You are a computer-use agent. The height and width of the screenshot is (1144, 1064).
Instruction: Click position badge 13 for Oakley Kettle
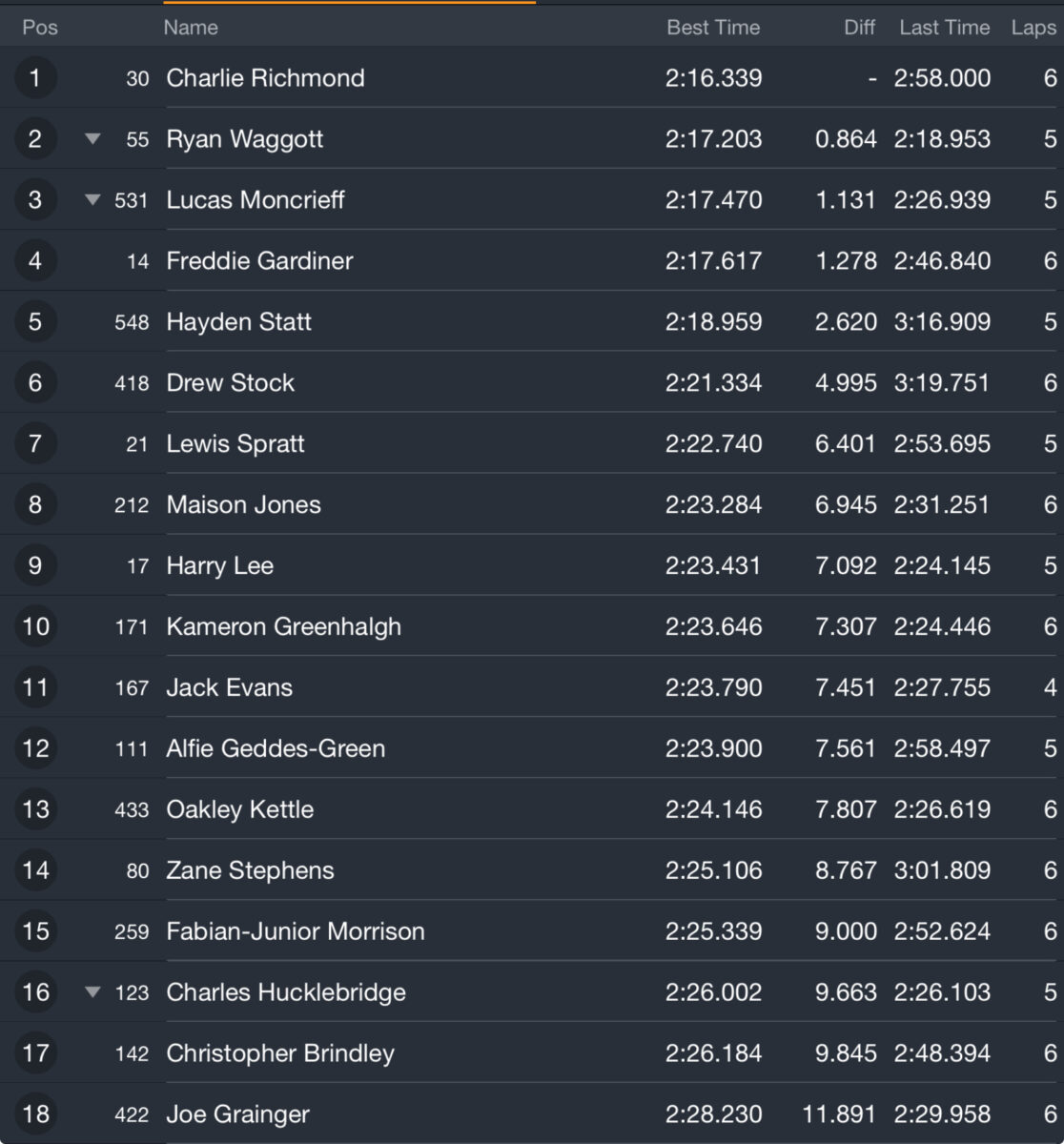point(35,809)
